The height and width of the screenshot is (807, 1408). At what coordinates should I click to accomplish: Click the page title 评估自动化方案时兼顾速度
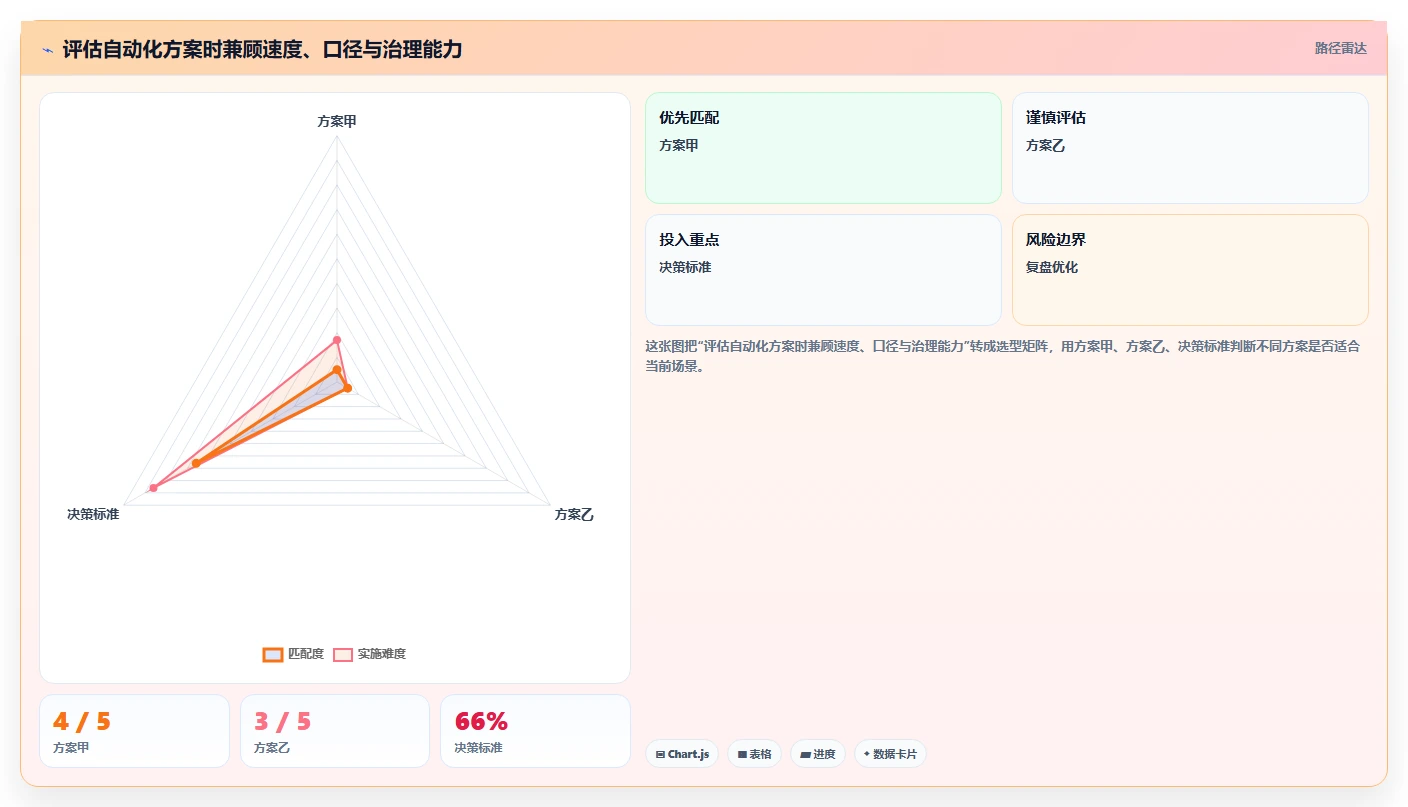(262, 49)
